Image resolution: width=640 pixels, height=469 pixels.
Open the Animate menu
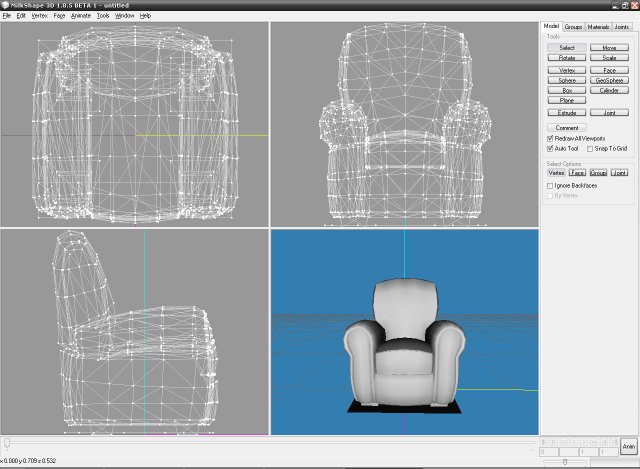[x=80, y=16]
